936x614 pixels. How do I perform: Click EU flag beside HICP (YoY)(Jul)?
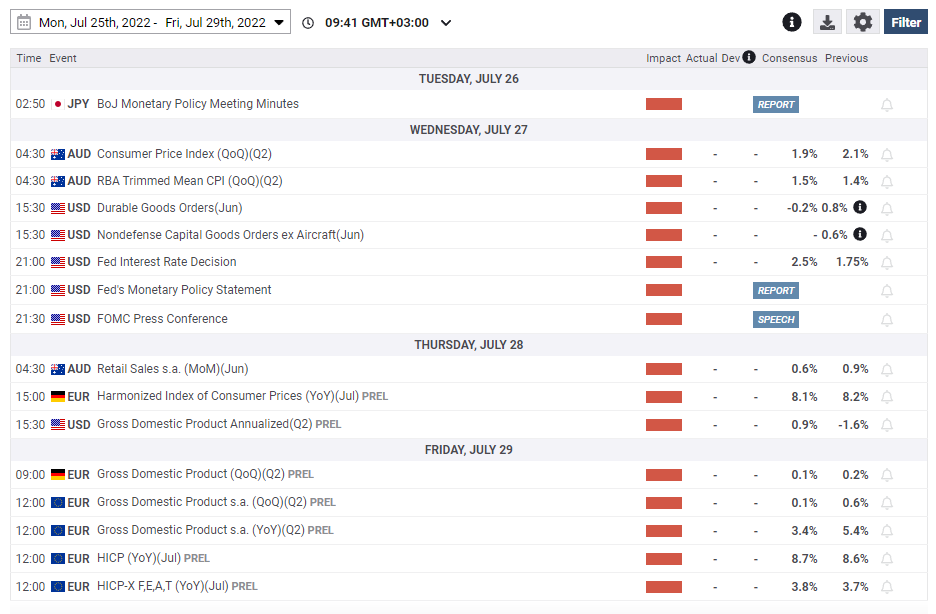click(x=58, y=559)
